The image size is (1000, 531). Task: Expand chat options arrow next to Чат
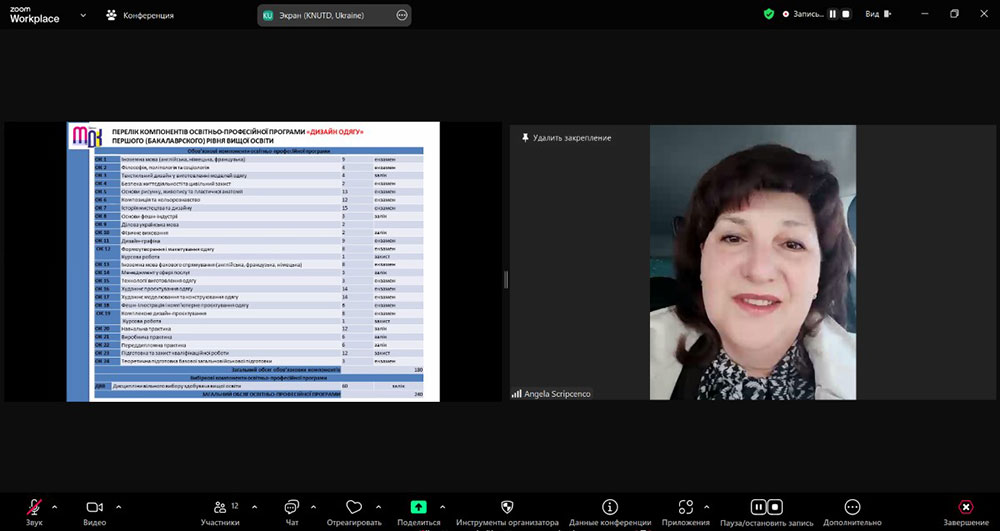313,507
